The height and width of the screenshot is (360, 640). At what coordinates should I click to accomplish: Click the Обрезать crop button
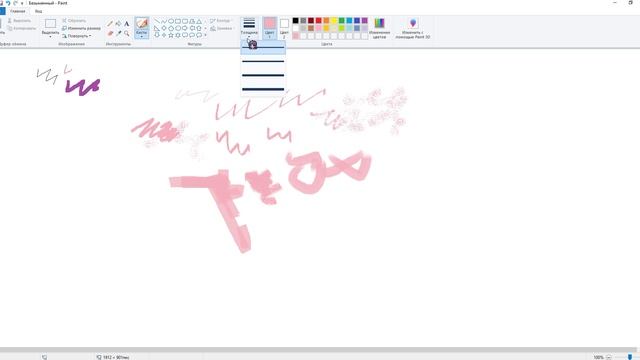pyautogui.click(x=74, y=20)
